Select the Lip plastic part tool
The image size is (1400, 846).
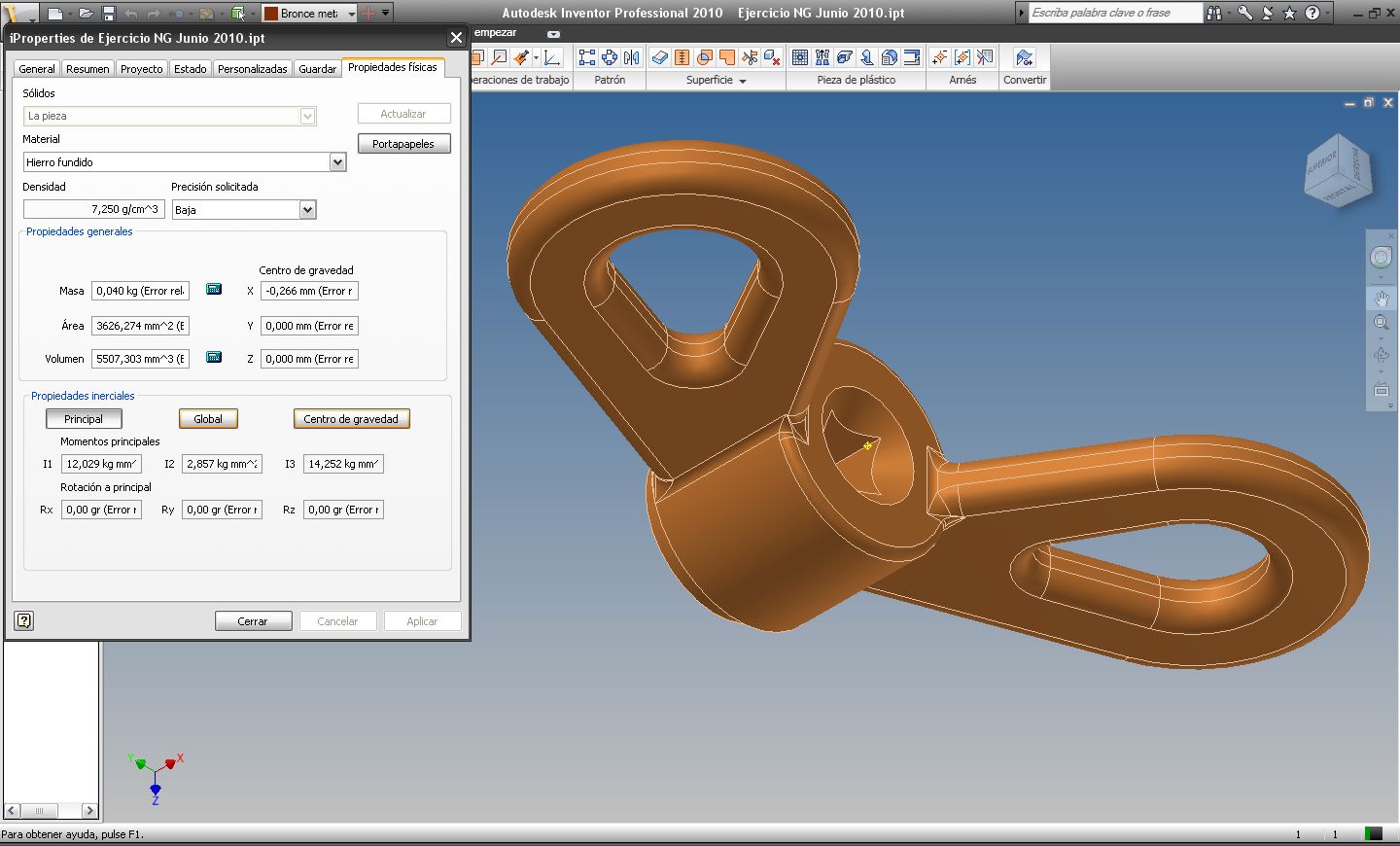click(912, 57)
